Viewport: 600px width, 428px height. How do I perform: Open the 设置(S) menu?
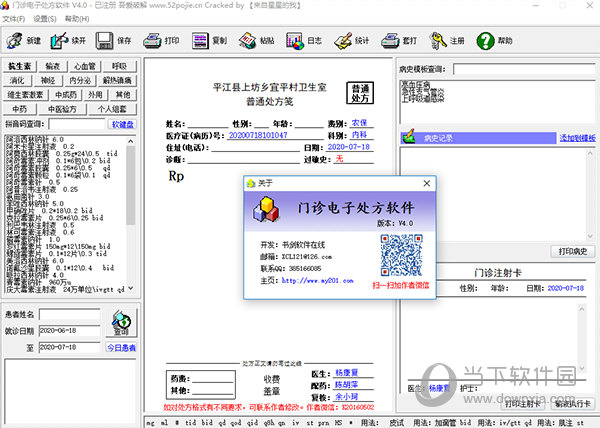tap(44, 18)
